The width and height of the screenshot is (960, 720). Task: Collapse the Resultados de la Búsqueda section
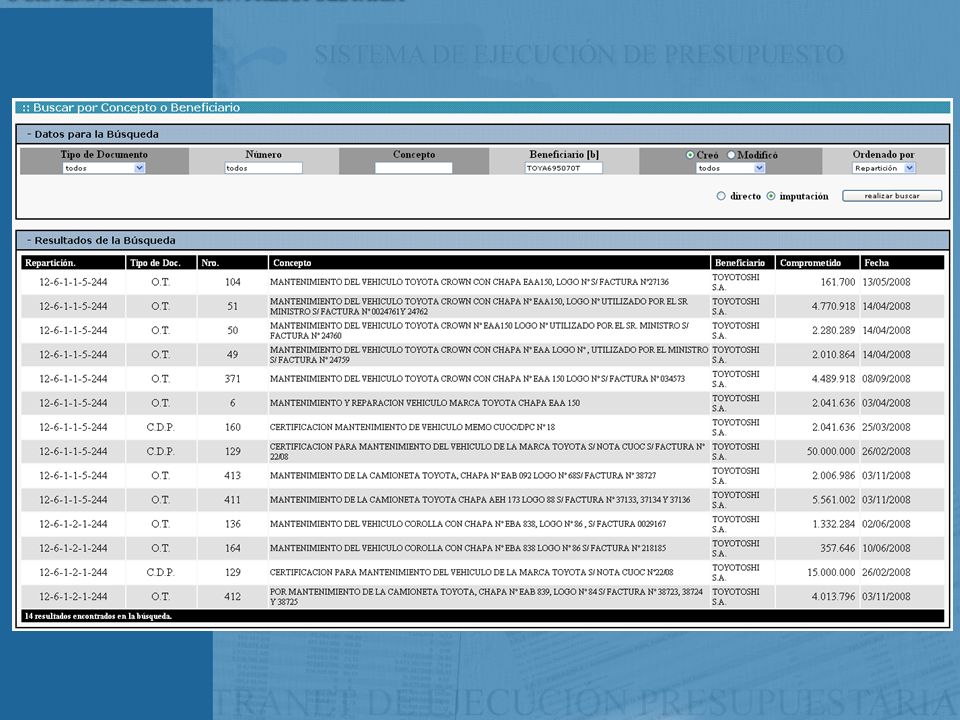(101, 241)
